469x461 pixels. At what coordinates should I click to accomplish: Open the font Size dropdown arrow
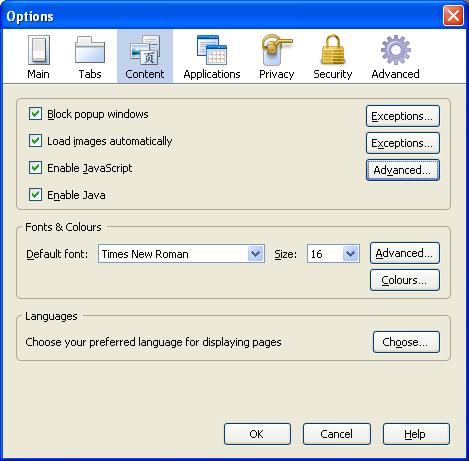click(x=350, y=254)
